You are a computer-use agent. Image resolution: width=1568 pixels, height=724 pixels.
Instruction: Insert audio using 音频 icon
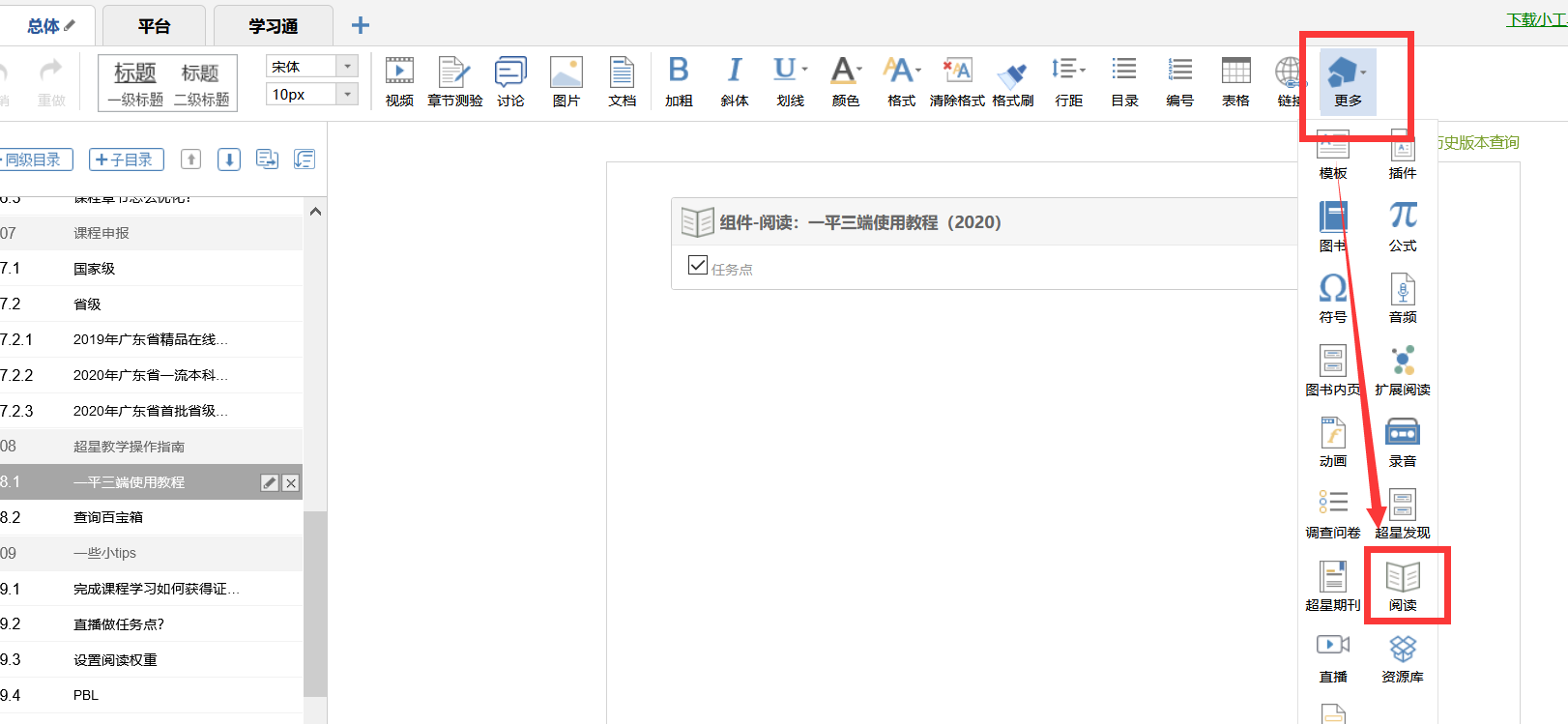[x=1403, y=298]
